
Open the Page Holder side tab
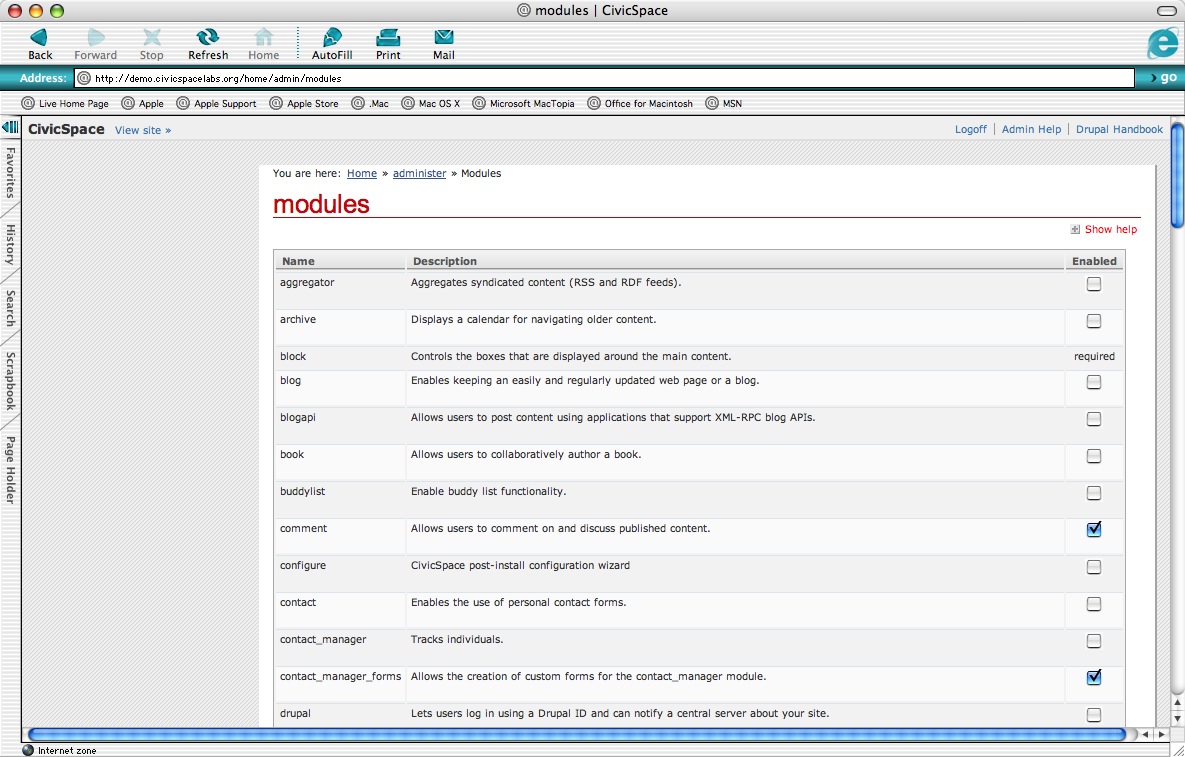pos(10,469)
